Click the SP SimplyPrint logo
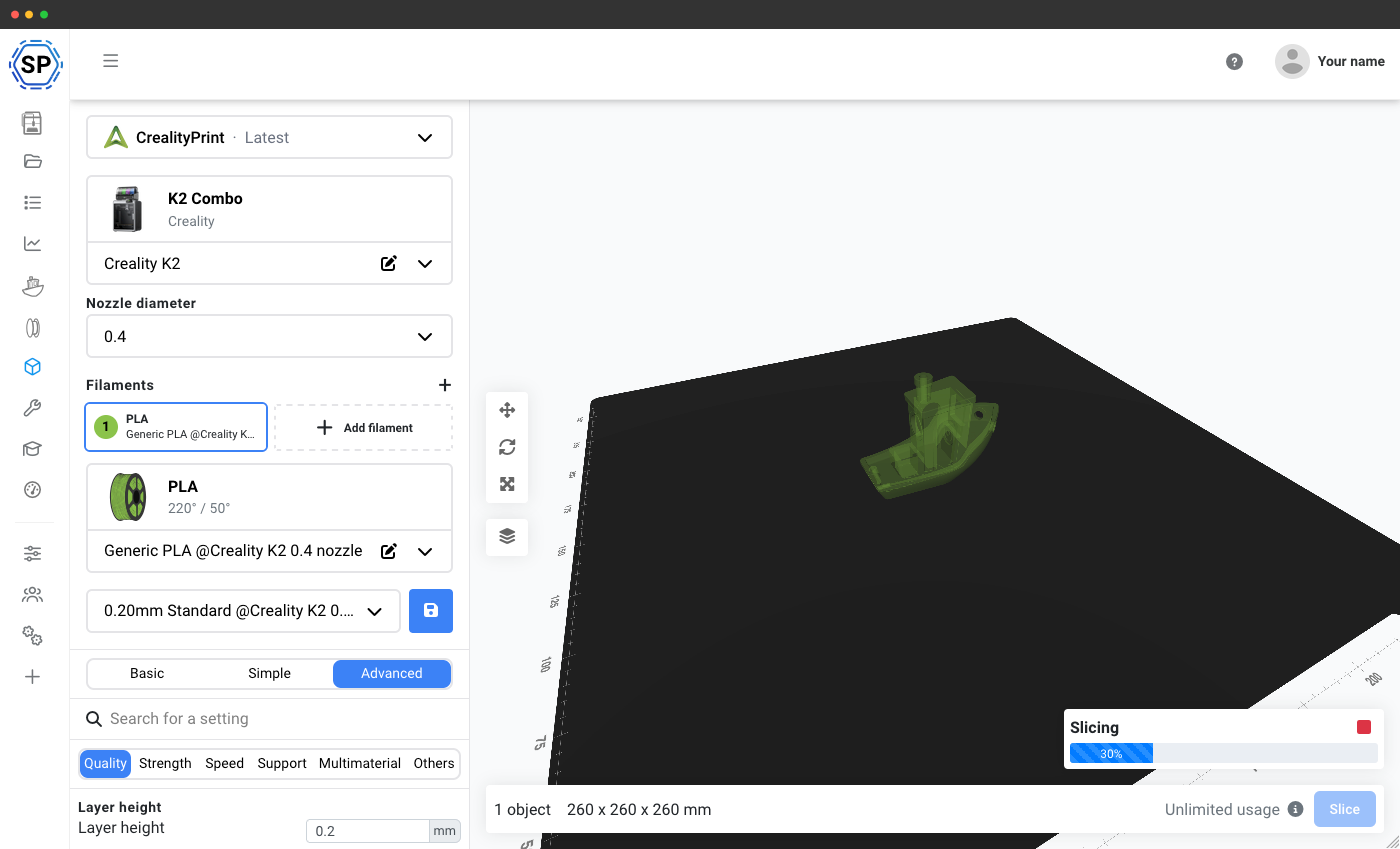This screenshot has height=849, width=1400. tap(35, 65)
